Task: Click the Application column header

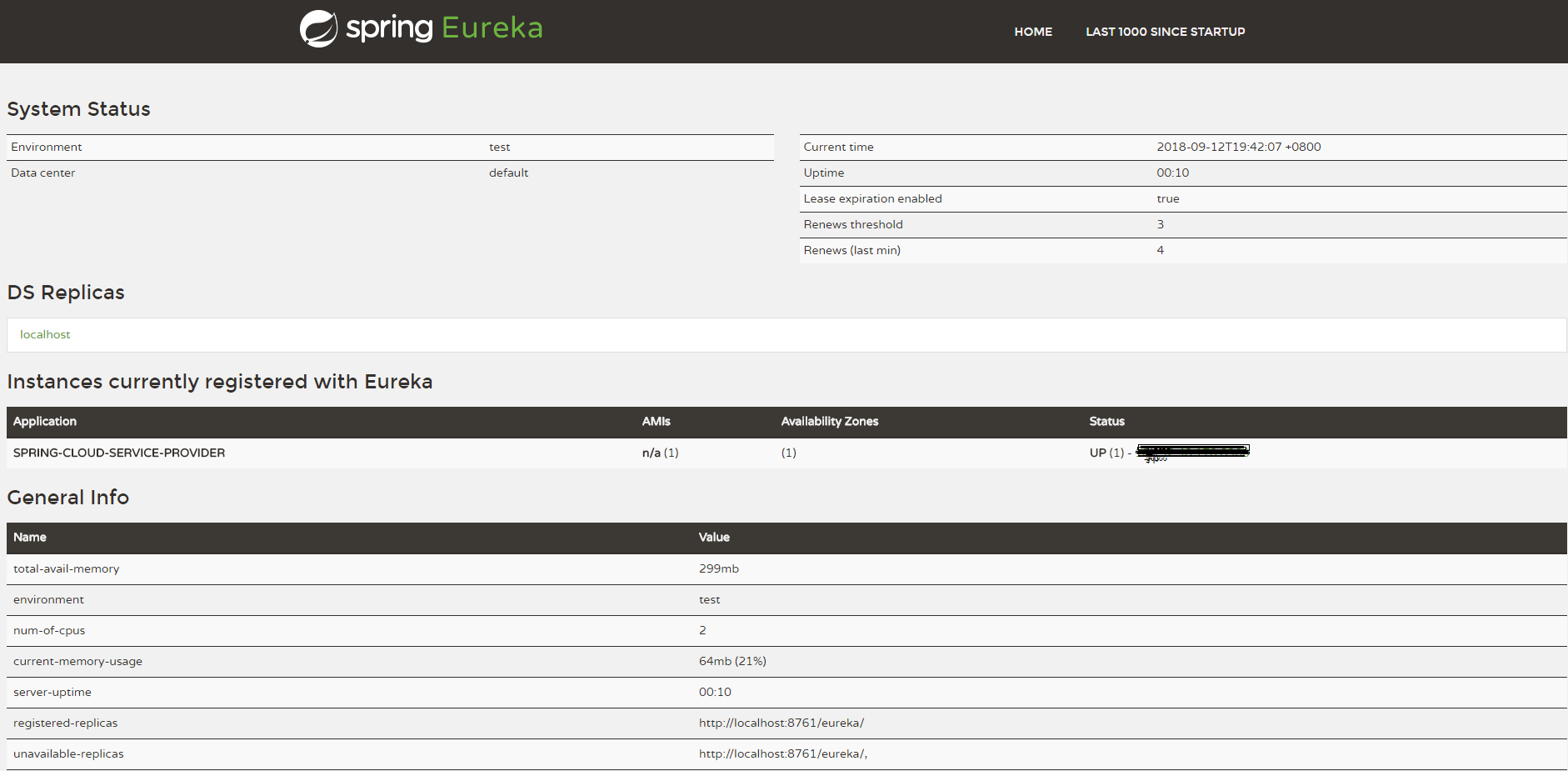Action: point(45,422)
